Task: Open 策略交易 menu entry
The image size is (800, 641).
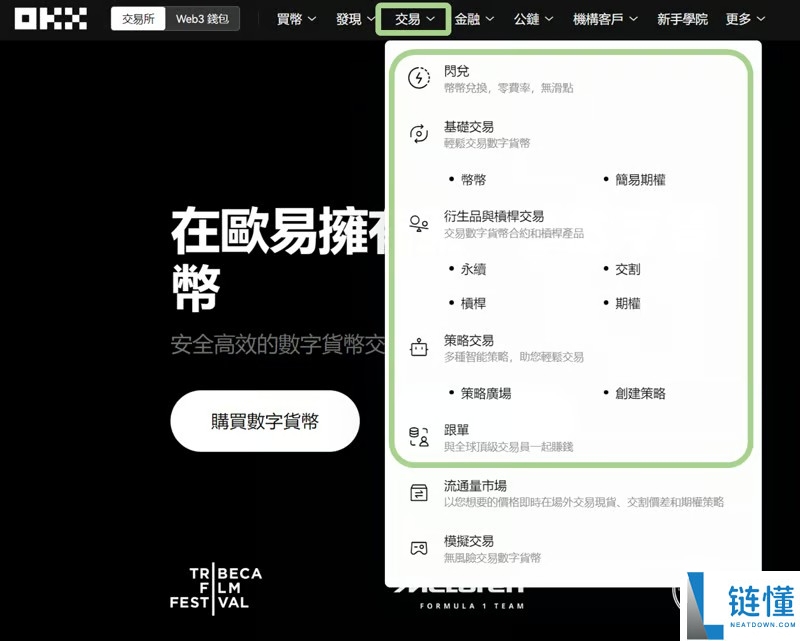Action: 469,340
